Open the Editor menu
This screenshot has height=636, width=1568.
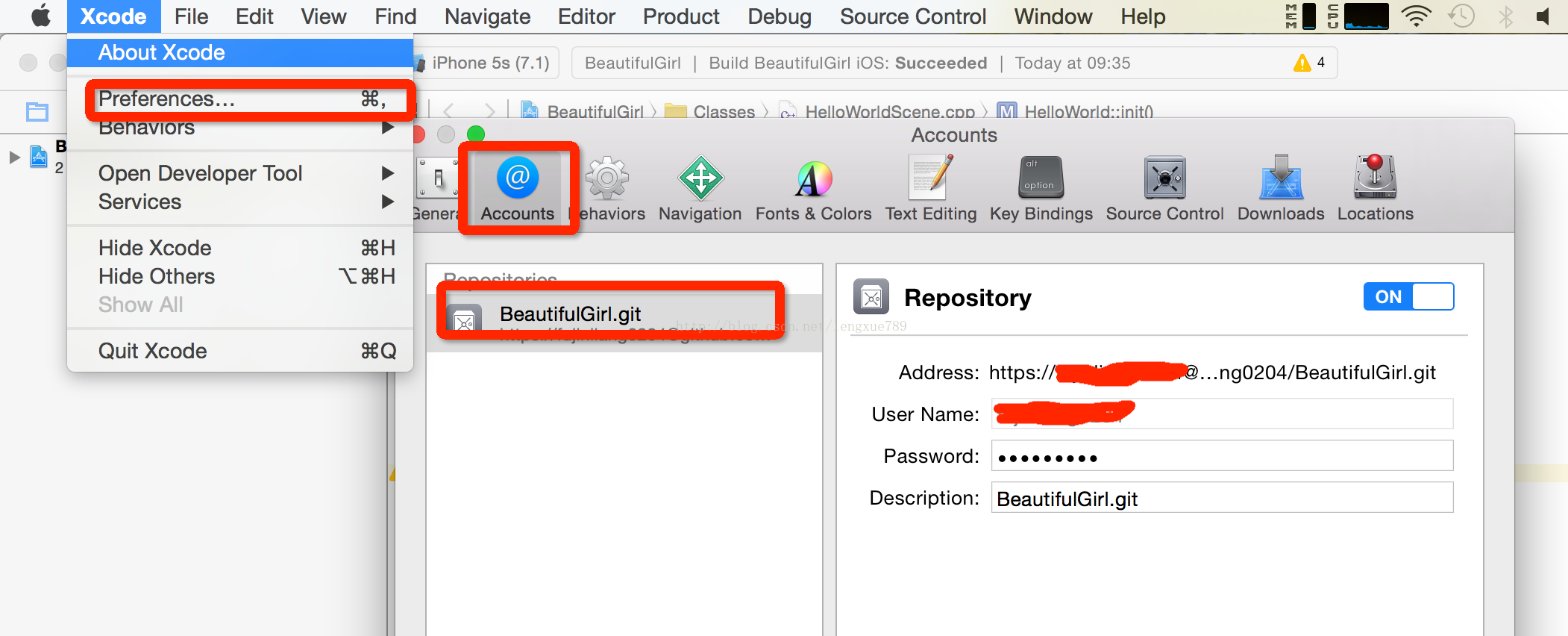click(586, 16)
